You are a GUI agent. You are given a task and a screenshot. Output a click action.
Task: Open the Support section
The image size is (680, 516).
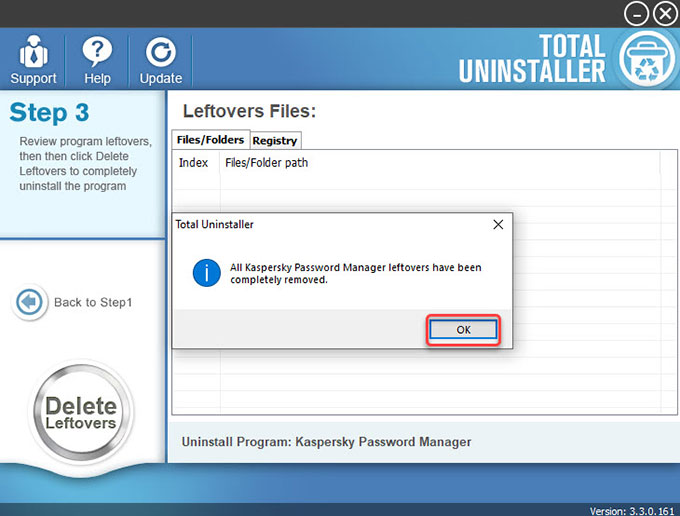(33, 60)
